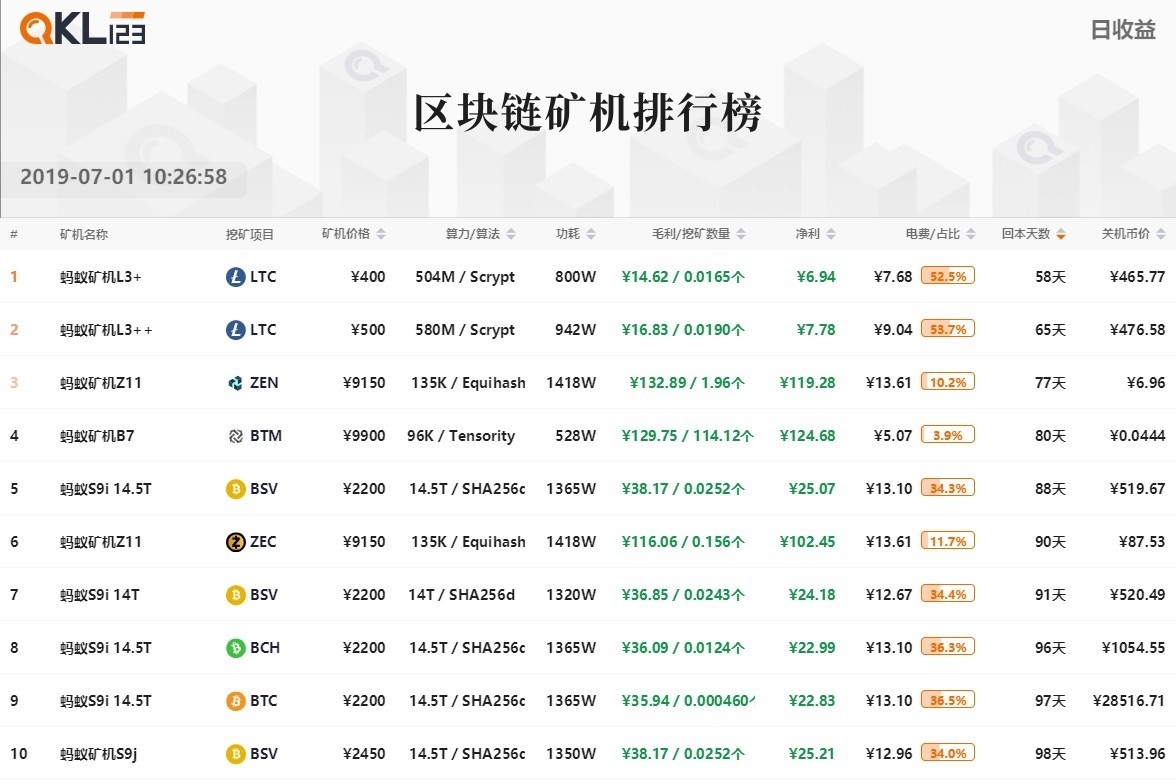Click the BTC coin icon
1176x780 pixels.
pyautogui.click(x=236, y=701)
